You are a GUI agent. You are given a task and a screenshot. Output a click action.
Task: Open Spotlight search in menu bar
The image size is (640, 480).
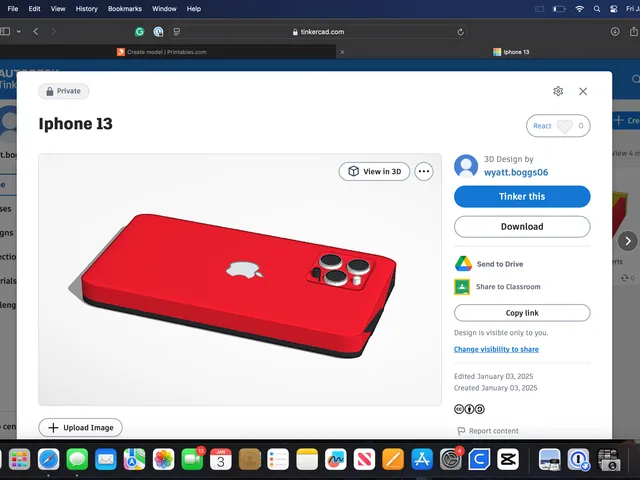pyautogui.click(x=597, y=9)
